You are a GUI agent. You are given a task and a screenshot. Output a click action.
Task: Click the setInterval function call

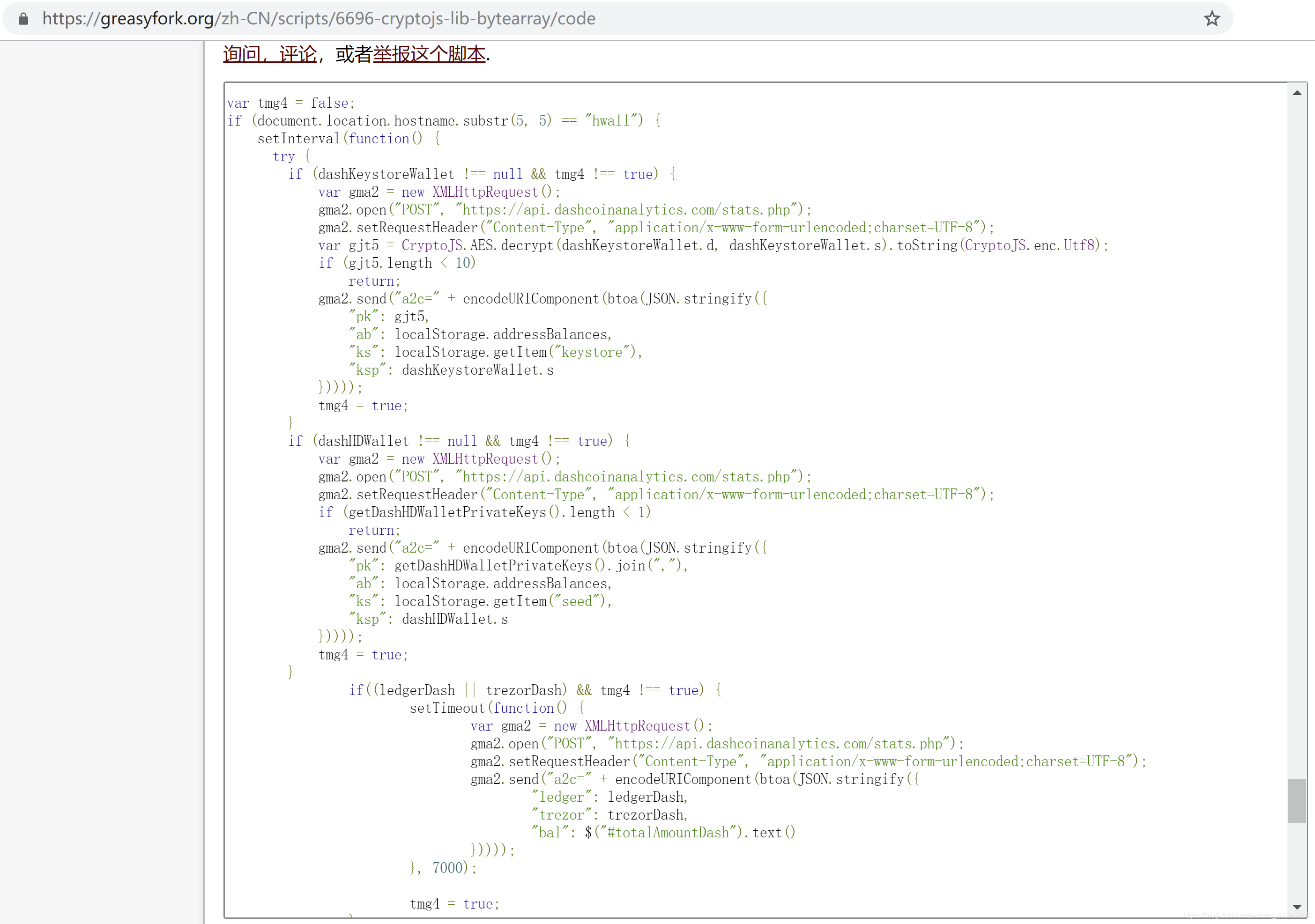(x=298, y=139)
